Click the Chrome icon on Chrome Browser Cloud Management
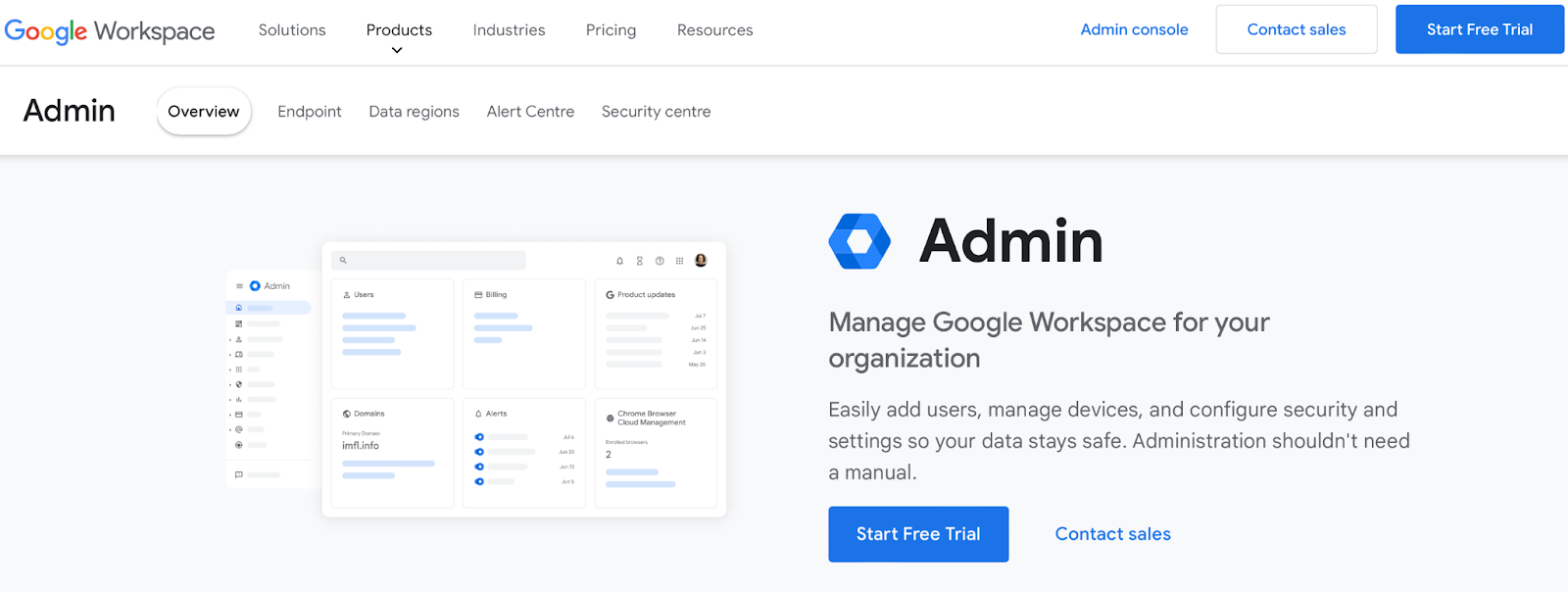Viewport: 1568px width, 593px height. click(x=610, y=419)
